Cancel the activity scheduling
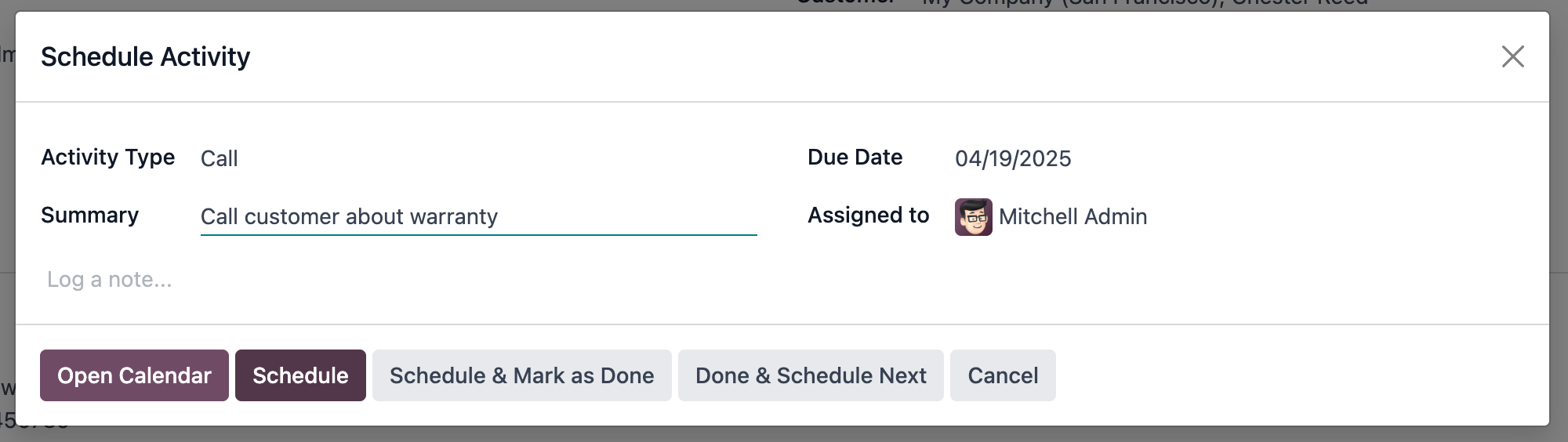 click(1002, 375)
